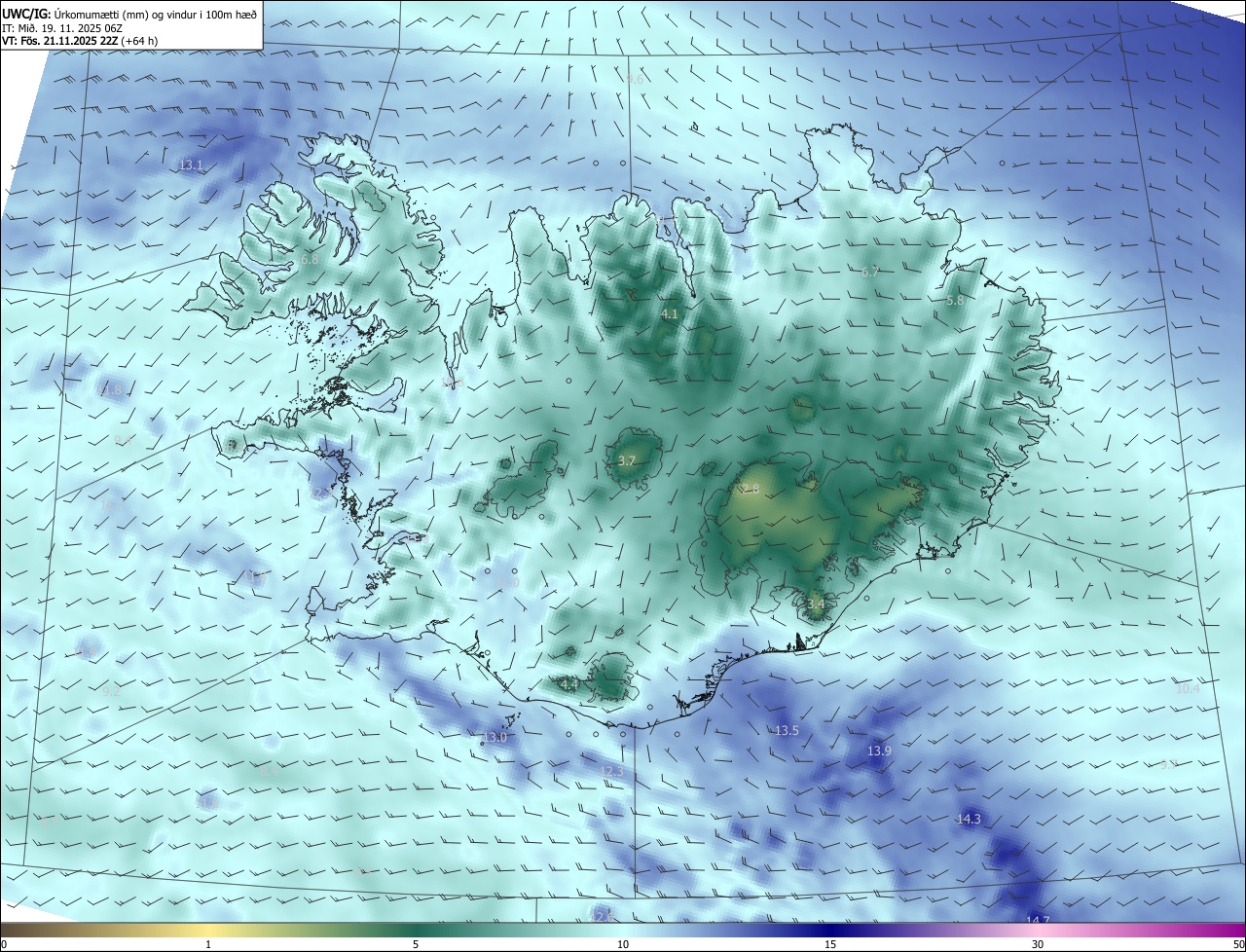Click the 13.9 value label over the sea
Screen dimensions: 1246x952
879,751
